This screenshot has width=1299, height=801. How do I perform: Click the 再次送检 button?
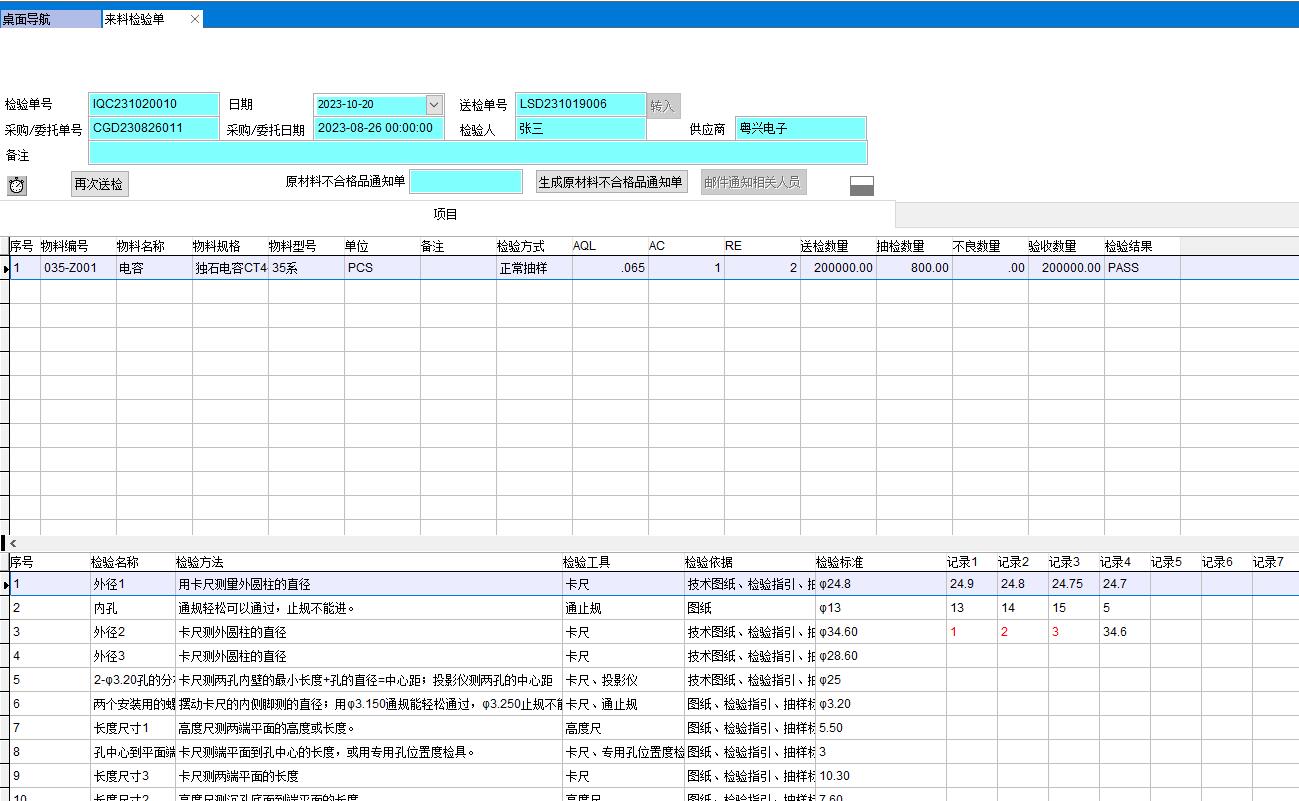point(100,184)
